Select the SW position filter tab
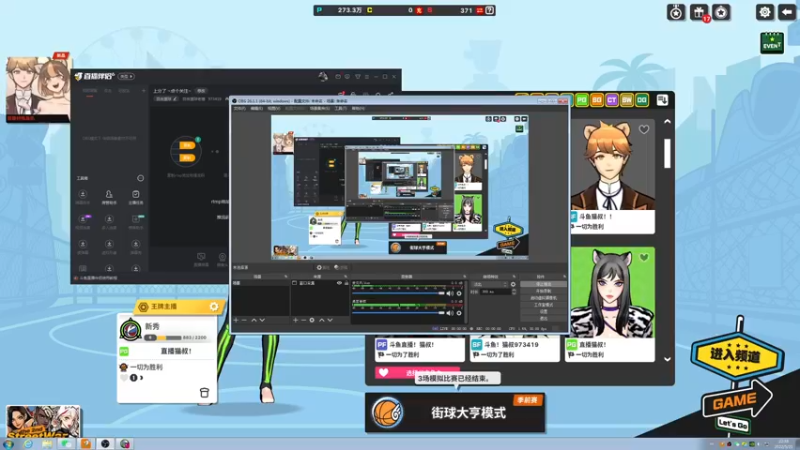 [627, 100]
